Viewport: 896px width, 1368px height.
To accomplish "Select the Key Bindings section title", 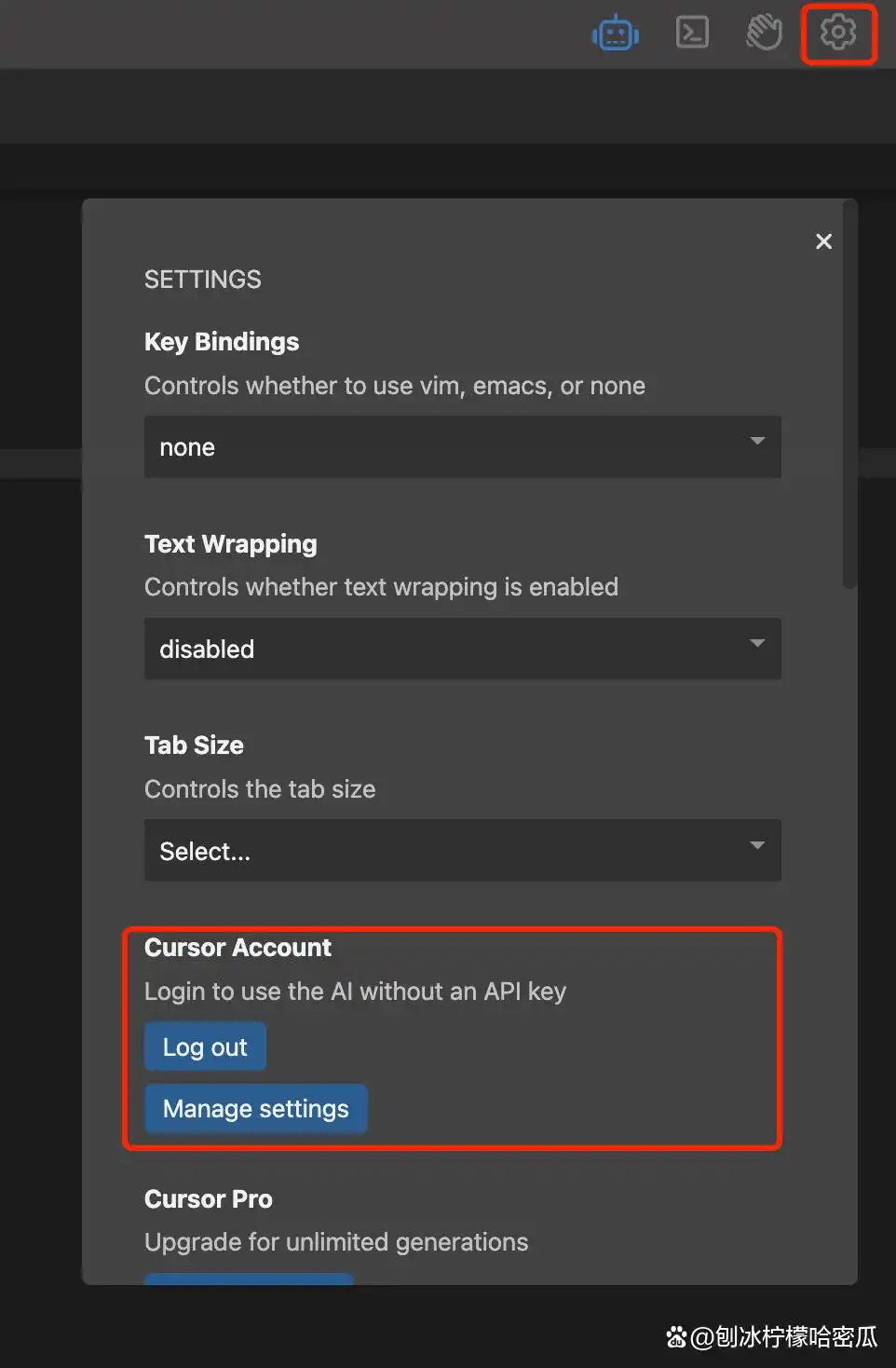I will coord(222,342).
